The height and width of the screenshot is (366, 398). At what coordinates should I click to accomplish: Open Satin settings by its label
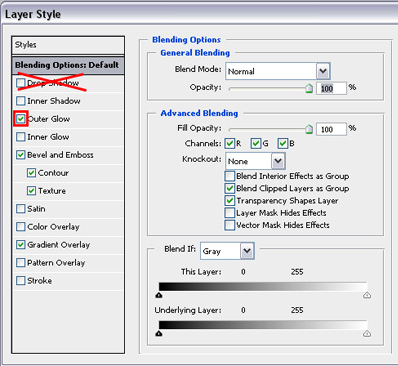pos(36,209)
